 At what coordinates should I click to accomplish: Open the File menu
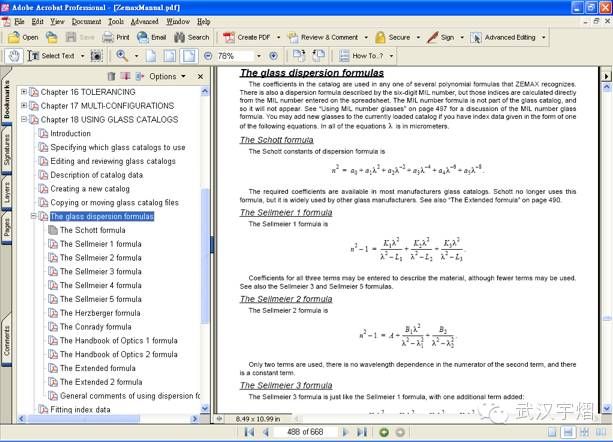pyautogui.click(x=19, y=21)
